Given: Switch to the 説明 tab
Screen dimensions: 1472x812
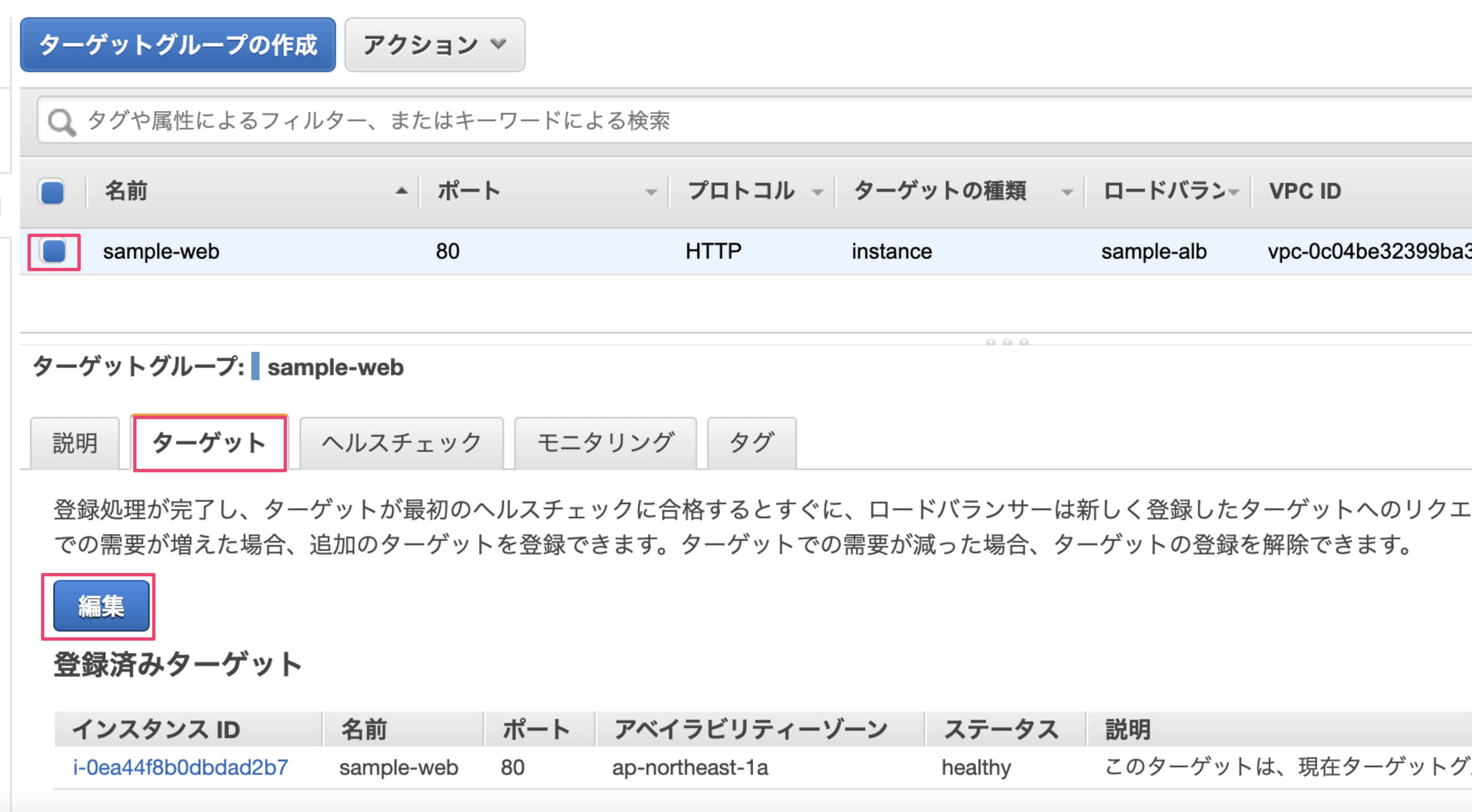Looking at the screenshot, I should click(75, 443).
